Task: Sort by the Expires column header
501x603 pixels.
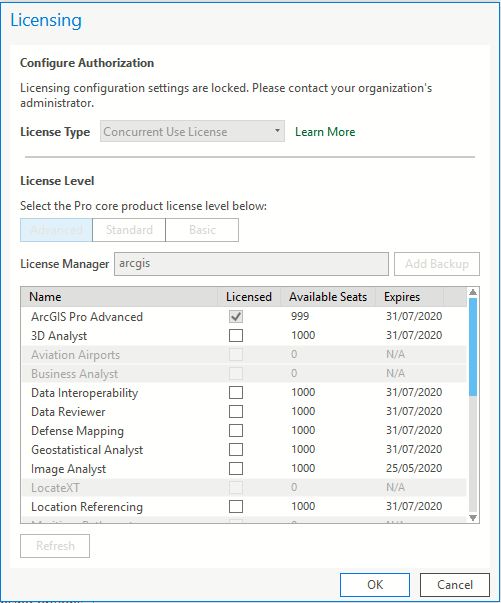Action: pyautogui.click(x=409, y=297)
